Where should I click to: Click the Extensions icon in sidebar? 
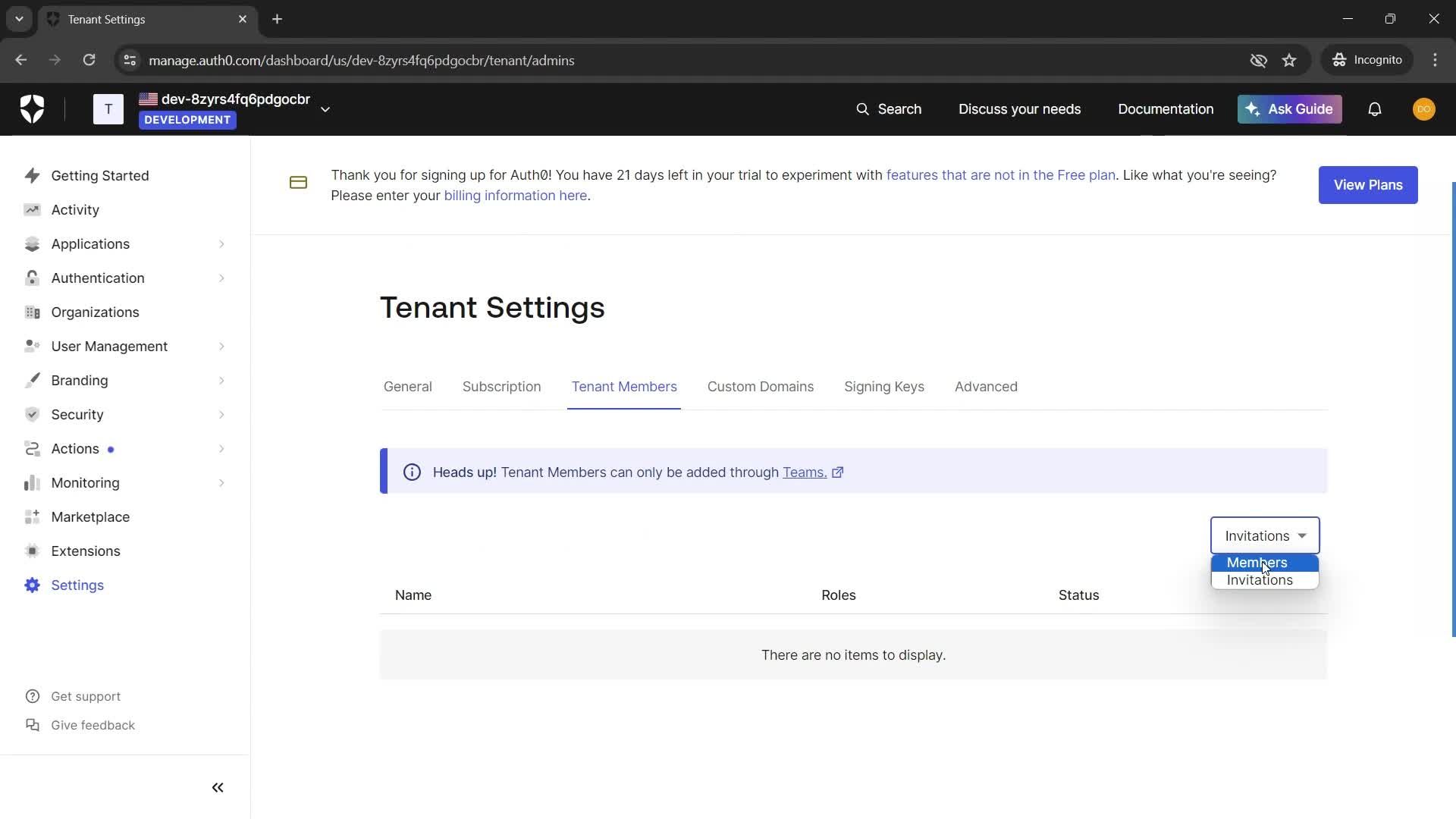(x=32, y=551)
